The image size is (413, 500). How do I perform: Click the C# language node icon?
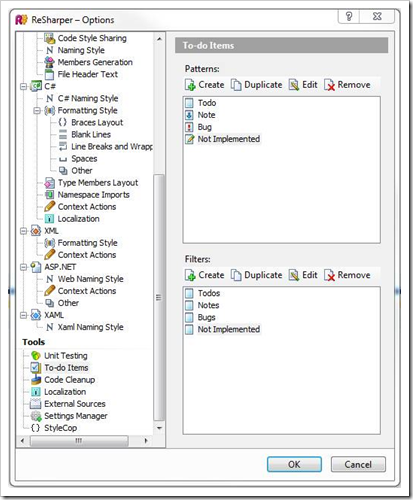[36, 86]
